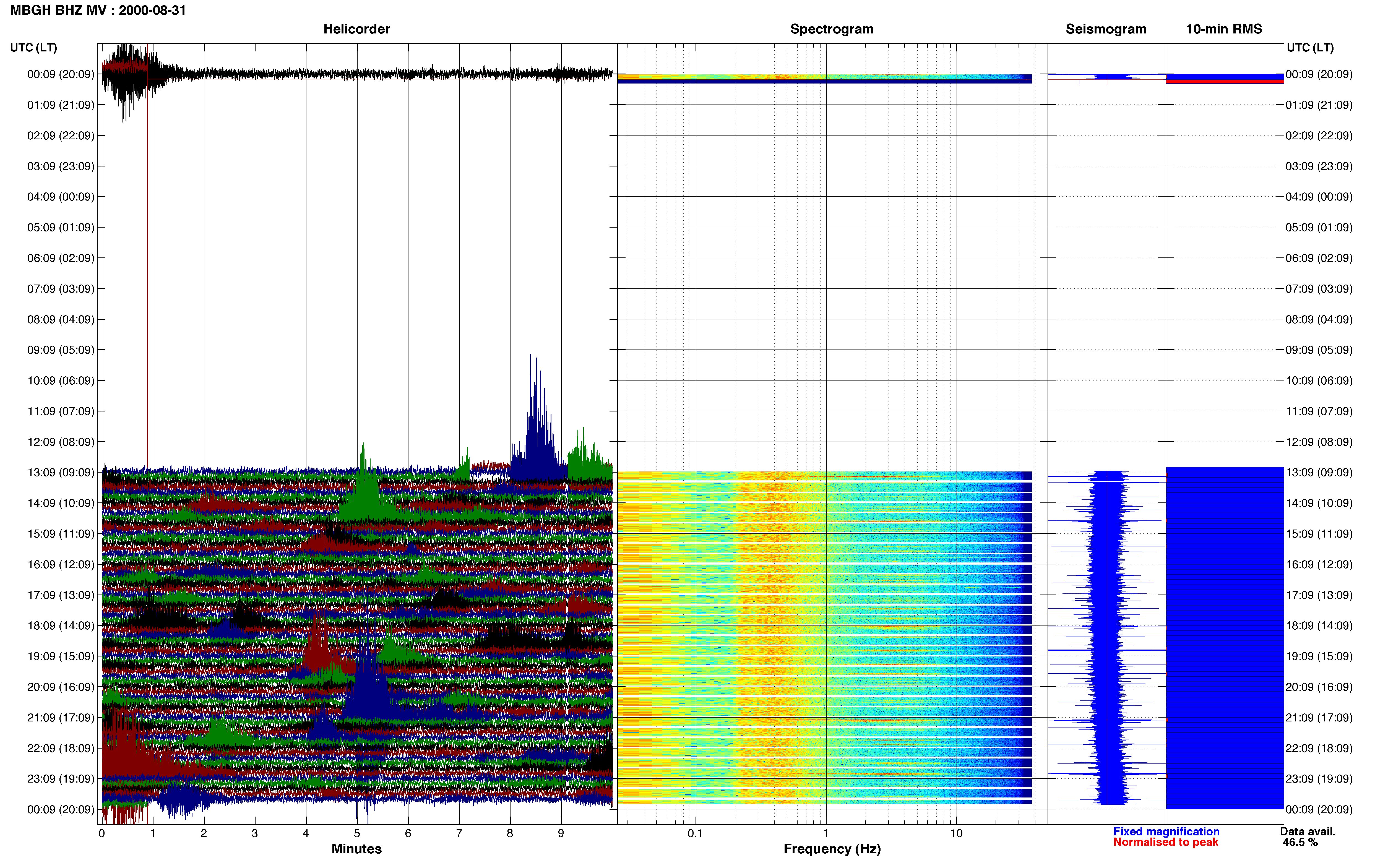Click the left '02:09 (22:09)' time label
Image resolution: width=1388 pixels, height=868 pixels.
[x=61, y=135]
